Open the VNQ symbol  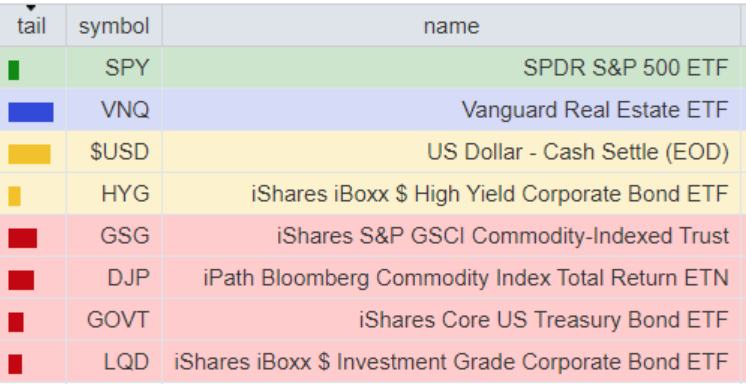pos(125,110)
